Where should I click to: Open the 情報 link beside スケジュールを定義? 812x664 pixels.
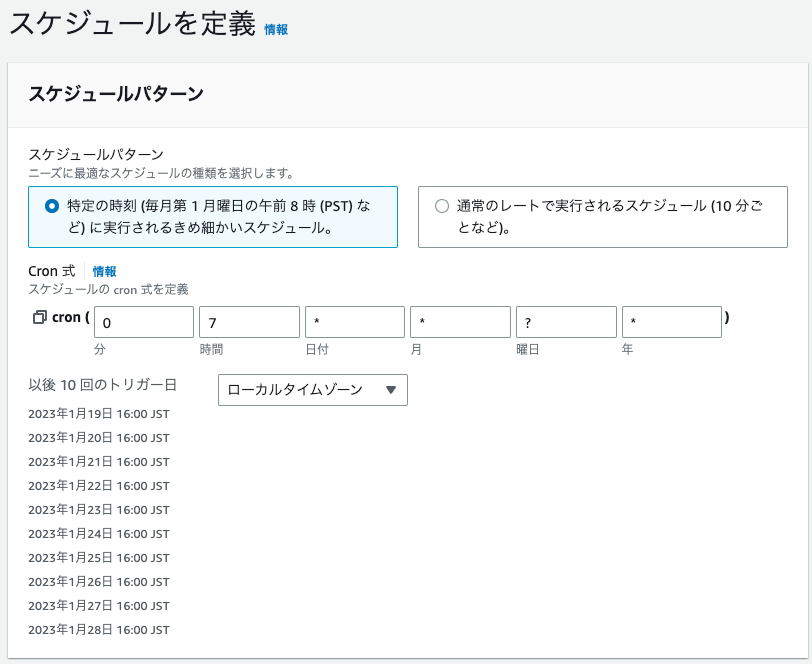[275, 29]
